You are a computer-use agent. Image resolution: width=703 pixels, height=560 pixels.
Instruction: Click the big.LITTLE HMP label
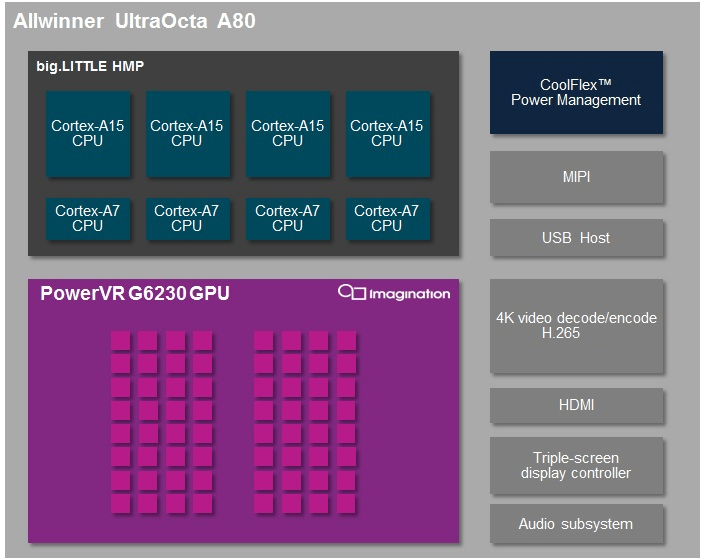90,66
